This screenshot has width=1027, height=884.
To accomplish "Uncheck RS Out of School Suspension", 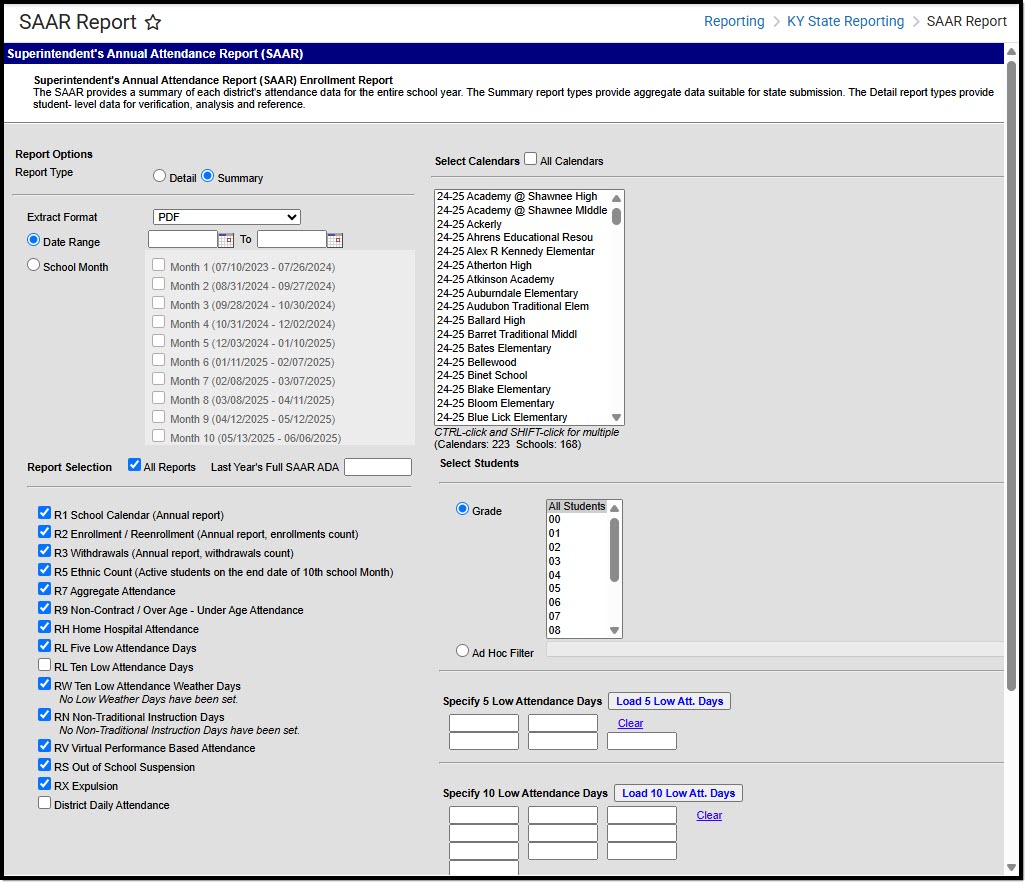I will tap(45, 765).
